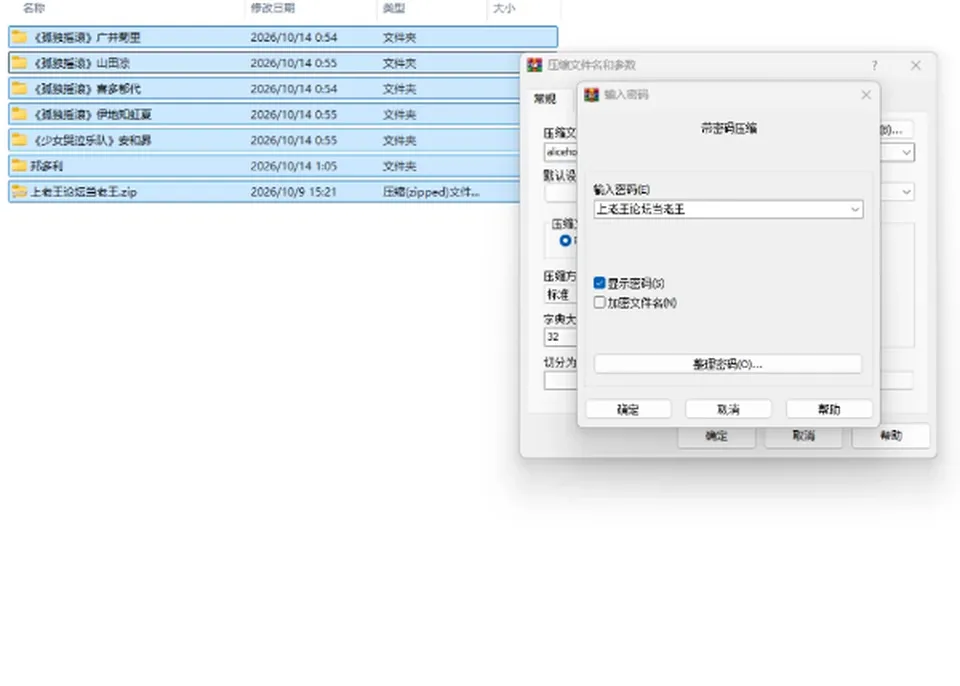Uncheck the 显示密码 checkbox
The height and width of the screenshot is (686, 960).
[x=599, y=283]
